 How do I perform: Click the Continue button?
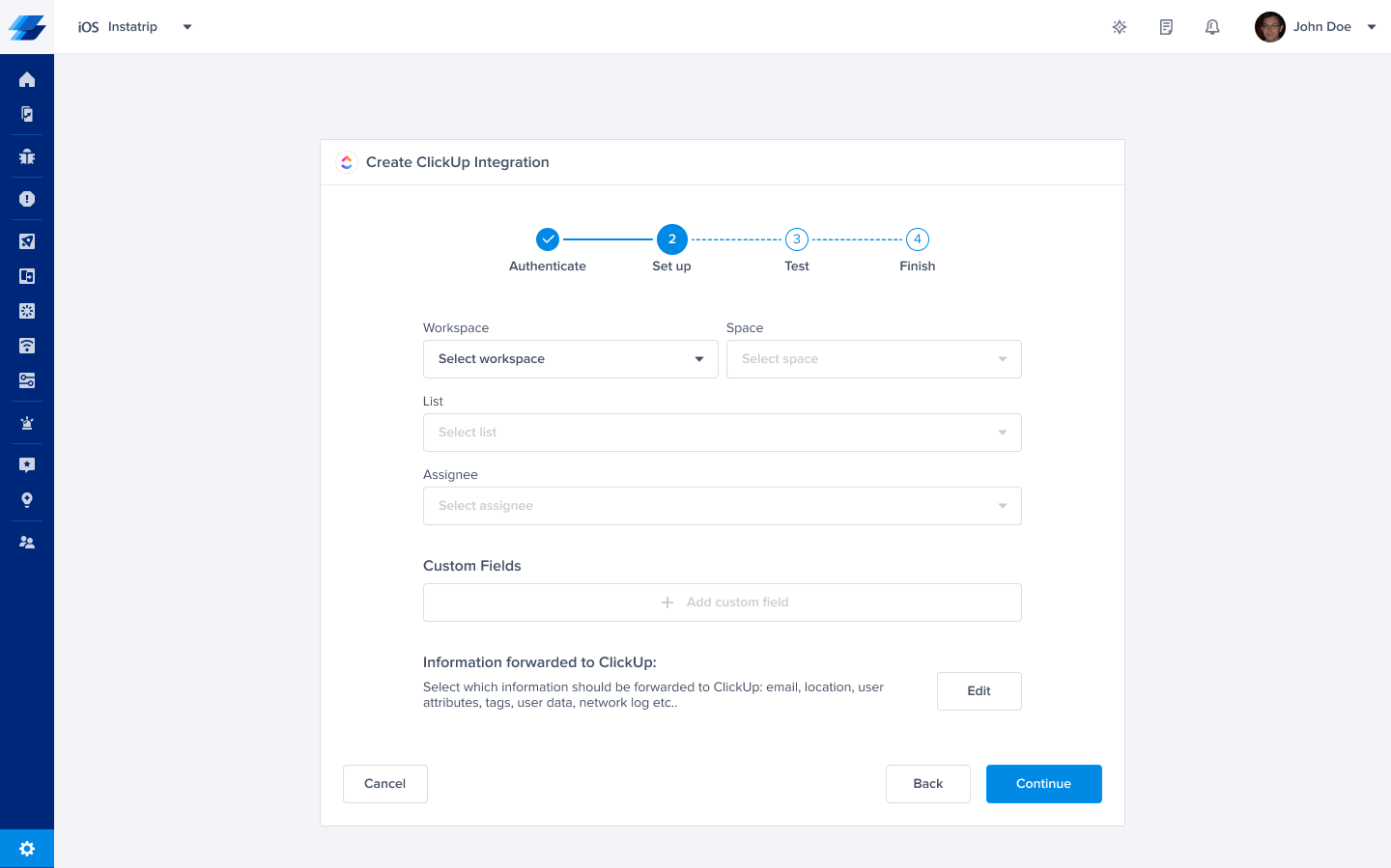[x=1044, y=784]
